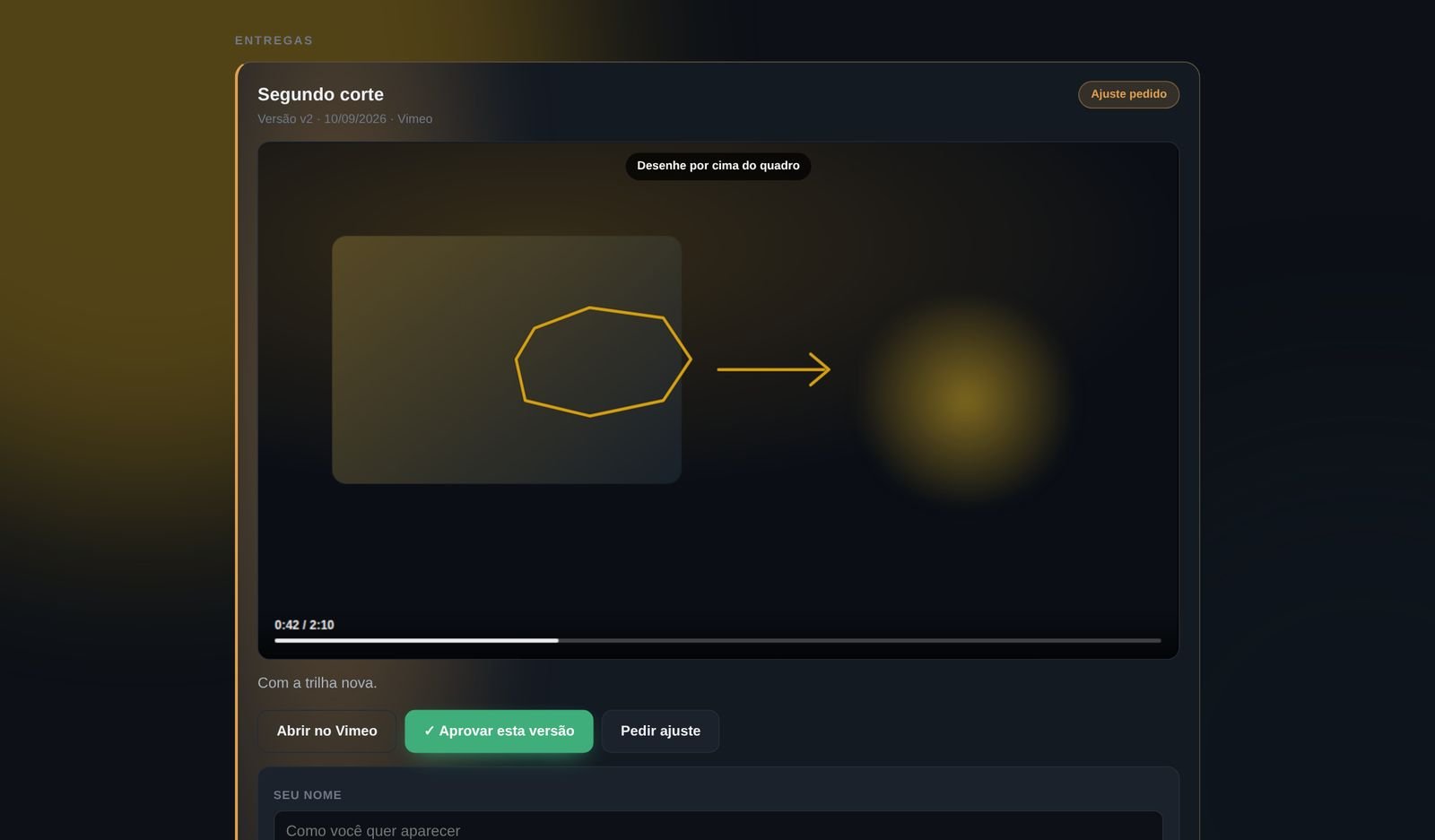
Task: Click the SEU NOME field label
Action: point(307,795)
